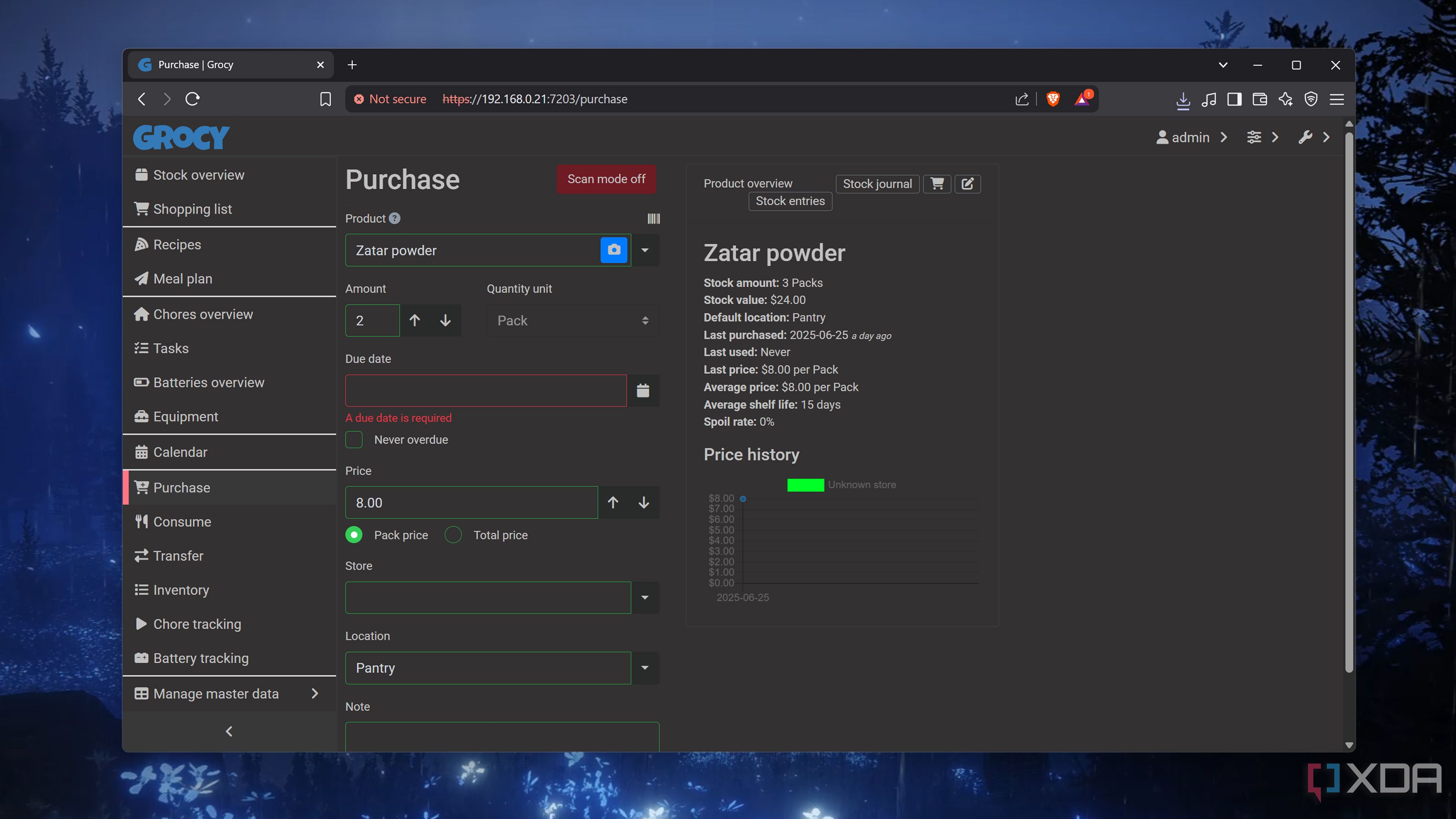1456x819 pixels.
Task: Click into the Due date field
Action: coord(486,391)
